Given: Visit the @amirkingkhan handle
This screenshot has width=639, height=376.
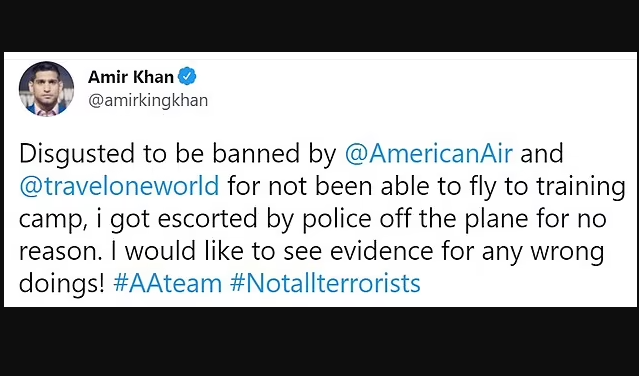Looking at the screenshot, I should [x=148, y=101].
